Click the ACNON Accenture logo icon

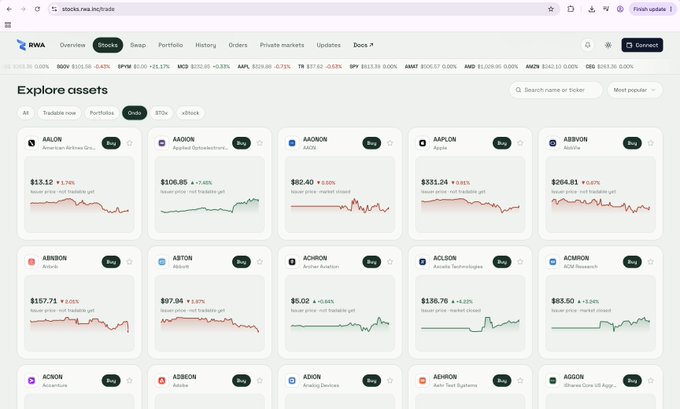point(31,380)
